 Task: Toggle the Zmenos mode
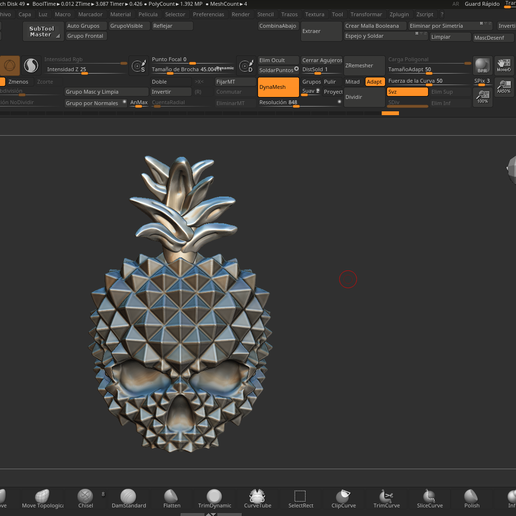(x=18, y=82)
